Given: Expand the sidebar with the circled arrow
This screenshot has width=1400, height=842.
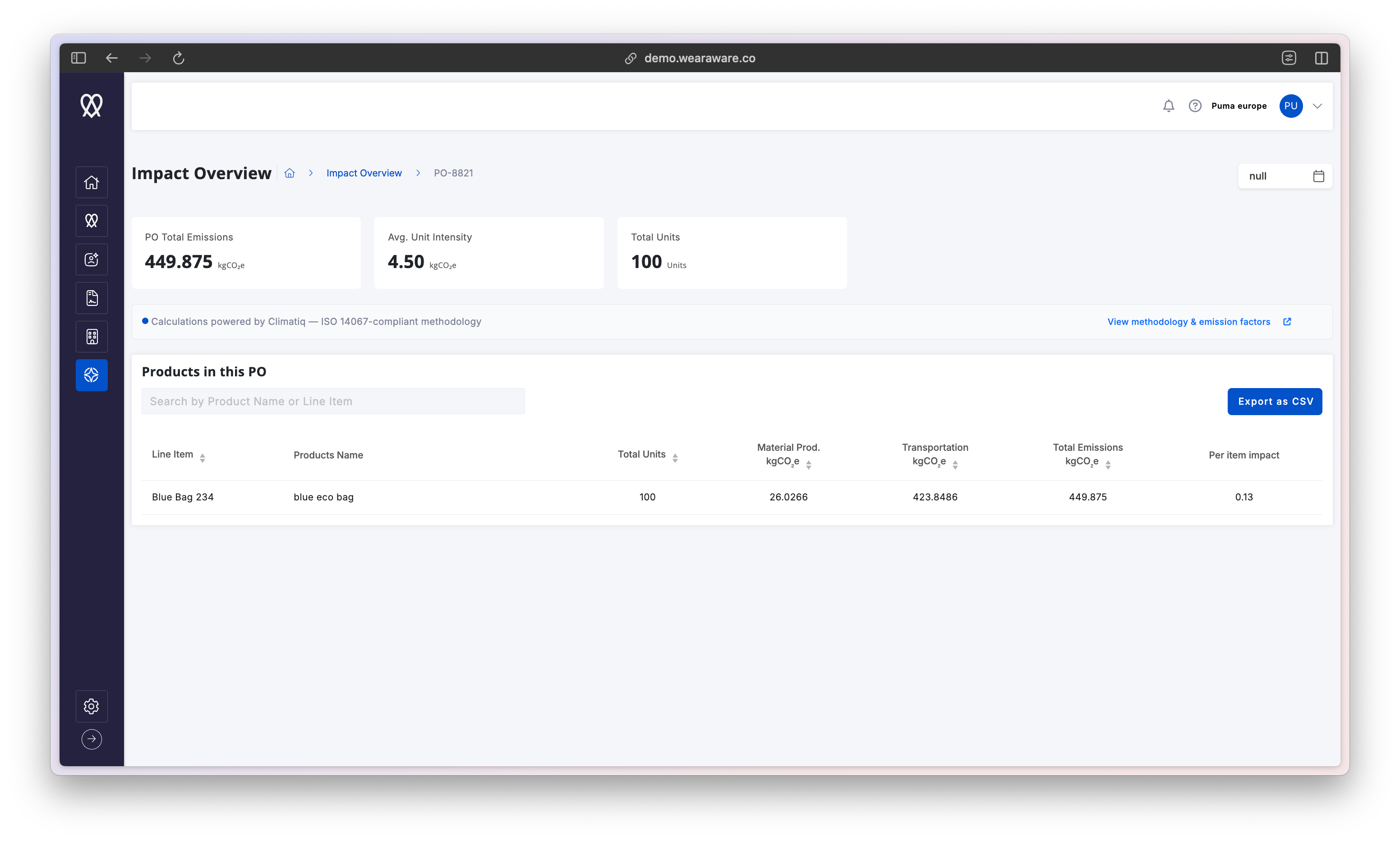Looking at the screenshot, I should click(x=91, y=739).
